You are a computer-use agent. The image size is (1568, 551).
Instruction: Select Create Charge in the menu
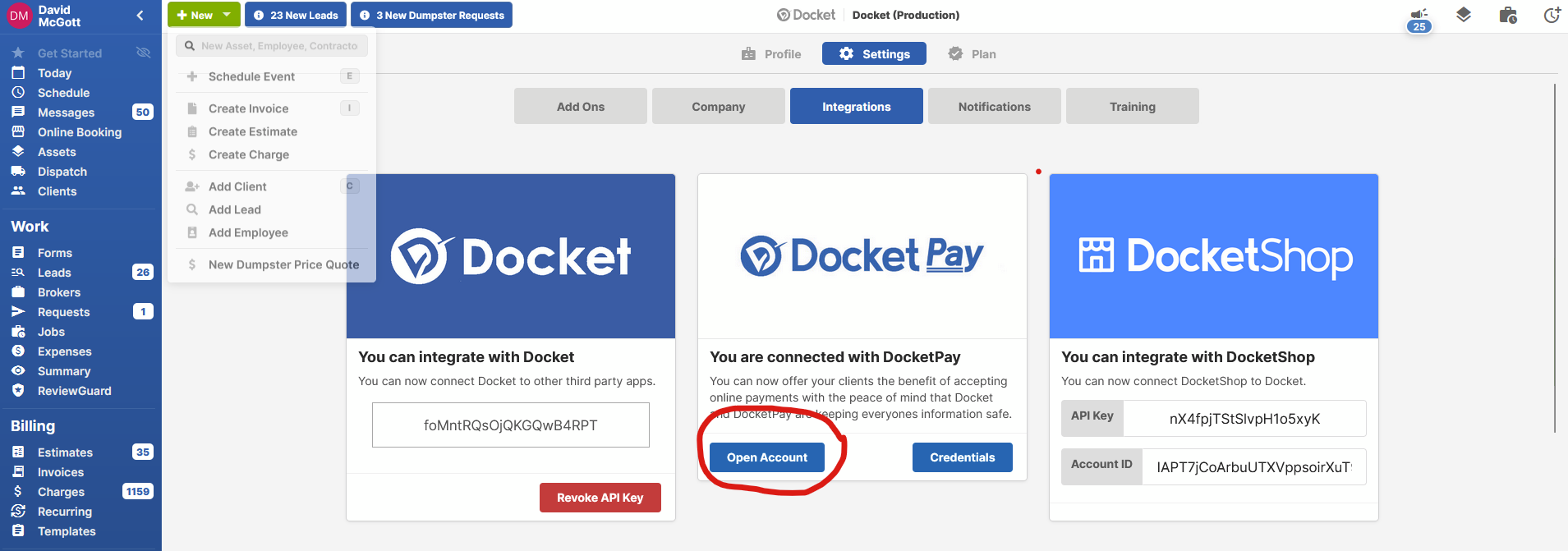[272, 154]
